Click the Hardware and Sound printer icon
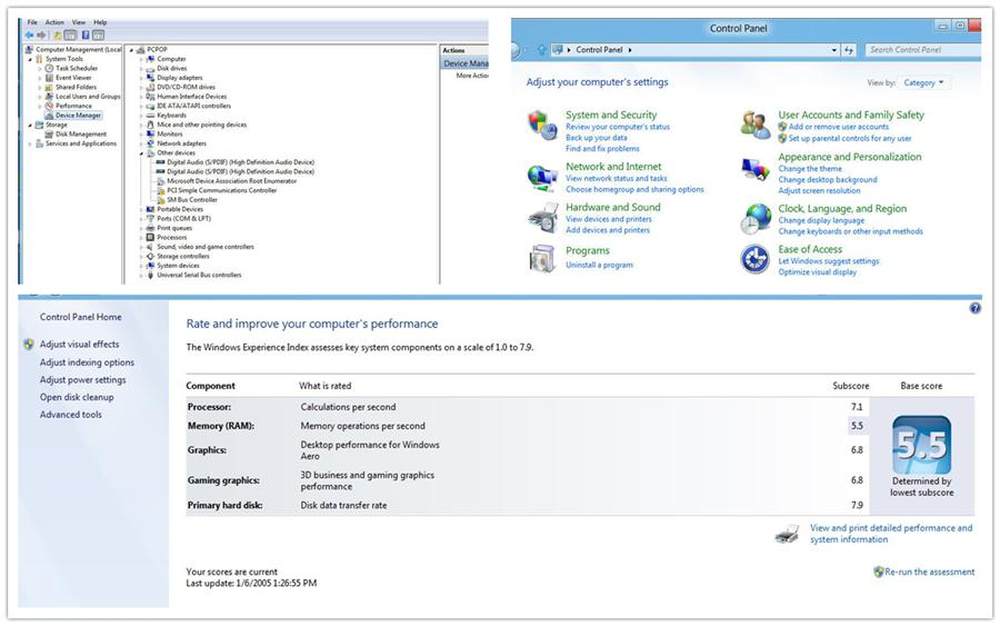Image resolution: width=1000 pixels, height=626 pixels. click(542, 217)
